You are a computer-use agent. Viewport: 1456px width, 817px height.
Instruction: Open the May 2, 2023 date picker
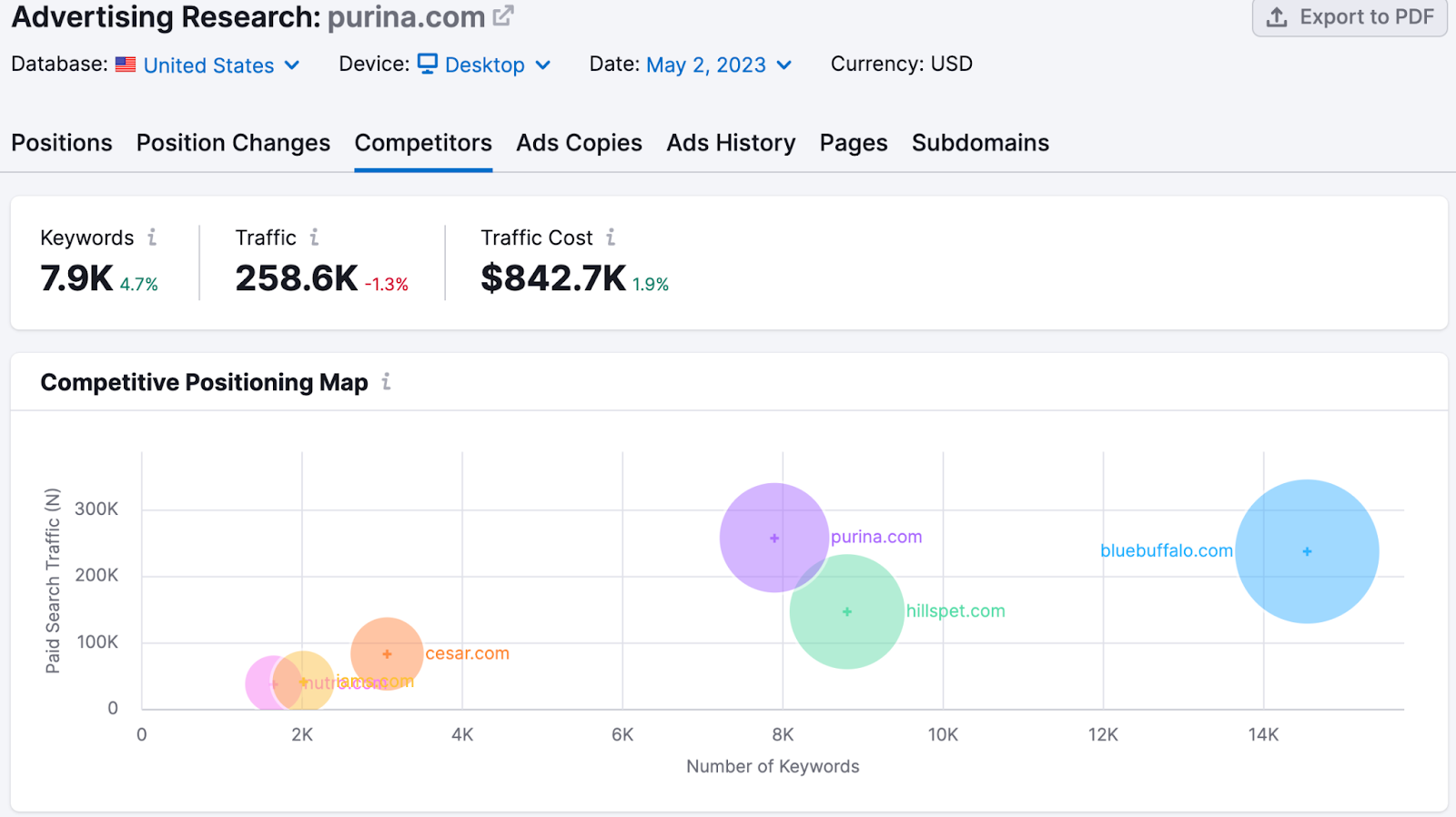coord(719,66)
